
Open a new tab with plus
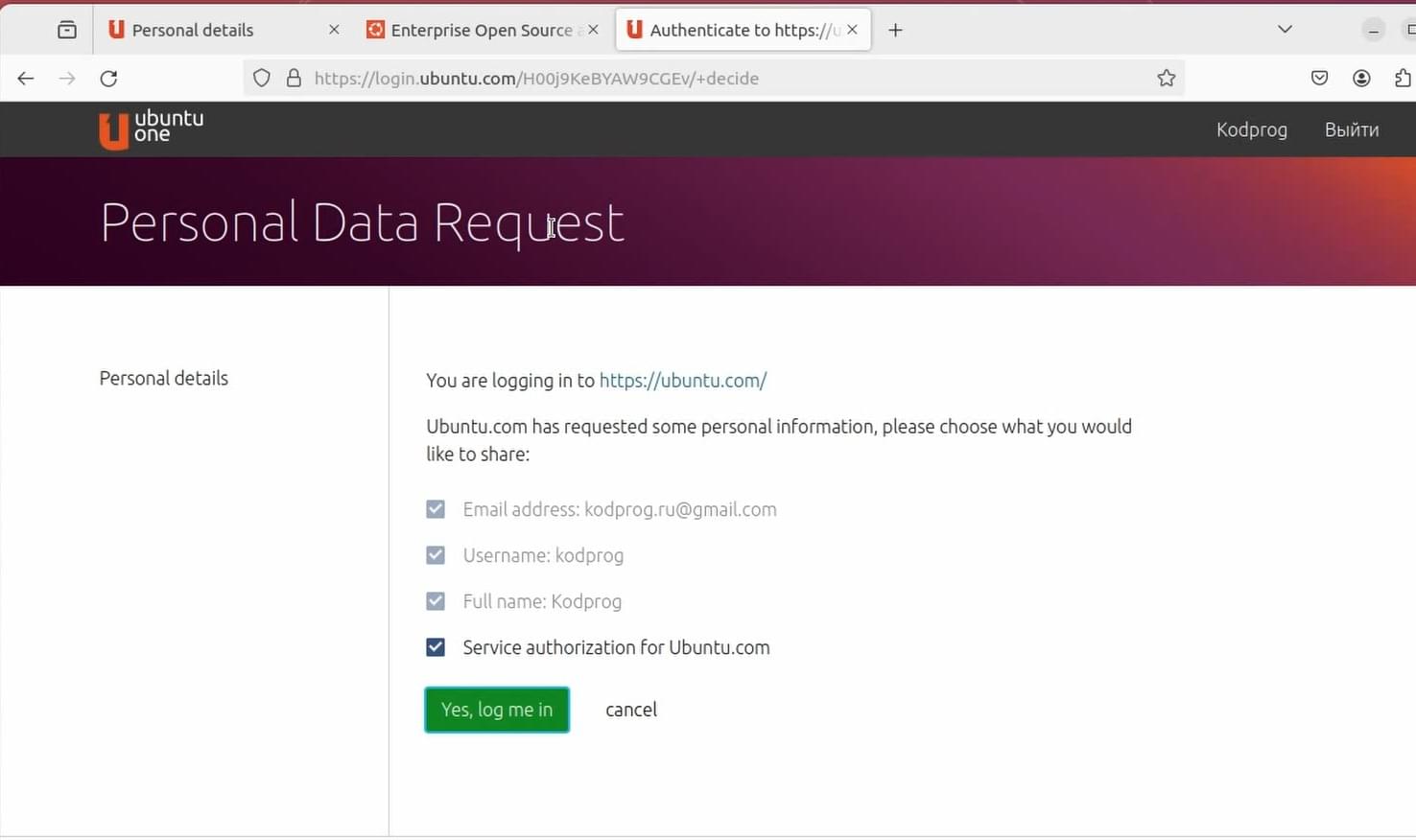tap(895, 30)
